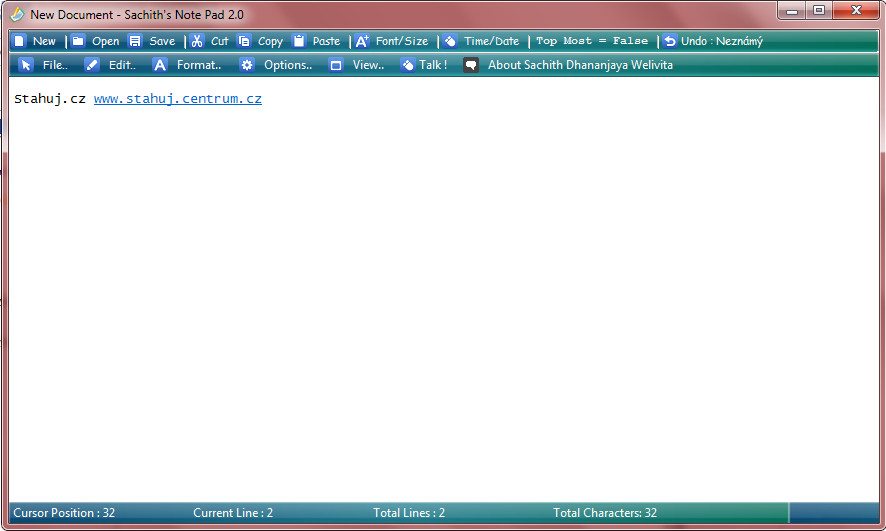This screenshot has height=531, width=886.
Task: Create a New document via toolbar label
Action: pyautogui.click(x=44, y=41)
